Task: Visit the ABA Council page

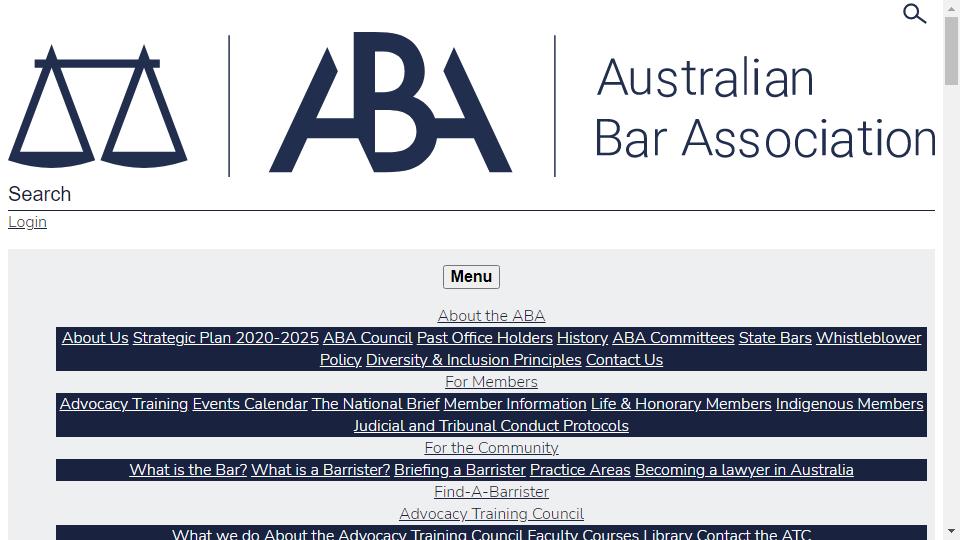Action: pyautogui.click(x=367, y=338)
